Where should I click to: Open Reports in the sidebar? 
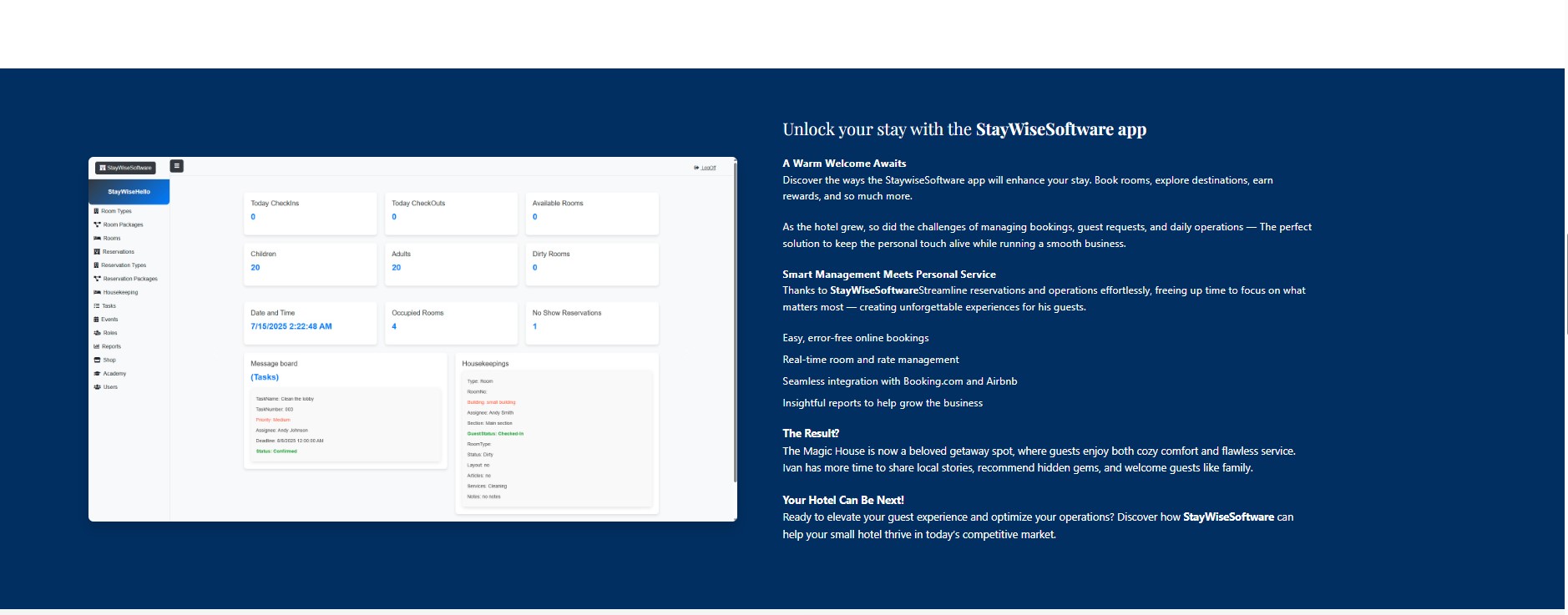click(107, 346)
